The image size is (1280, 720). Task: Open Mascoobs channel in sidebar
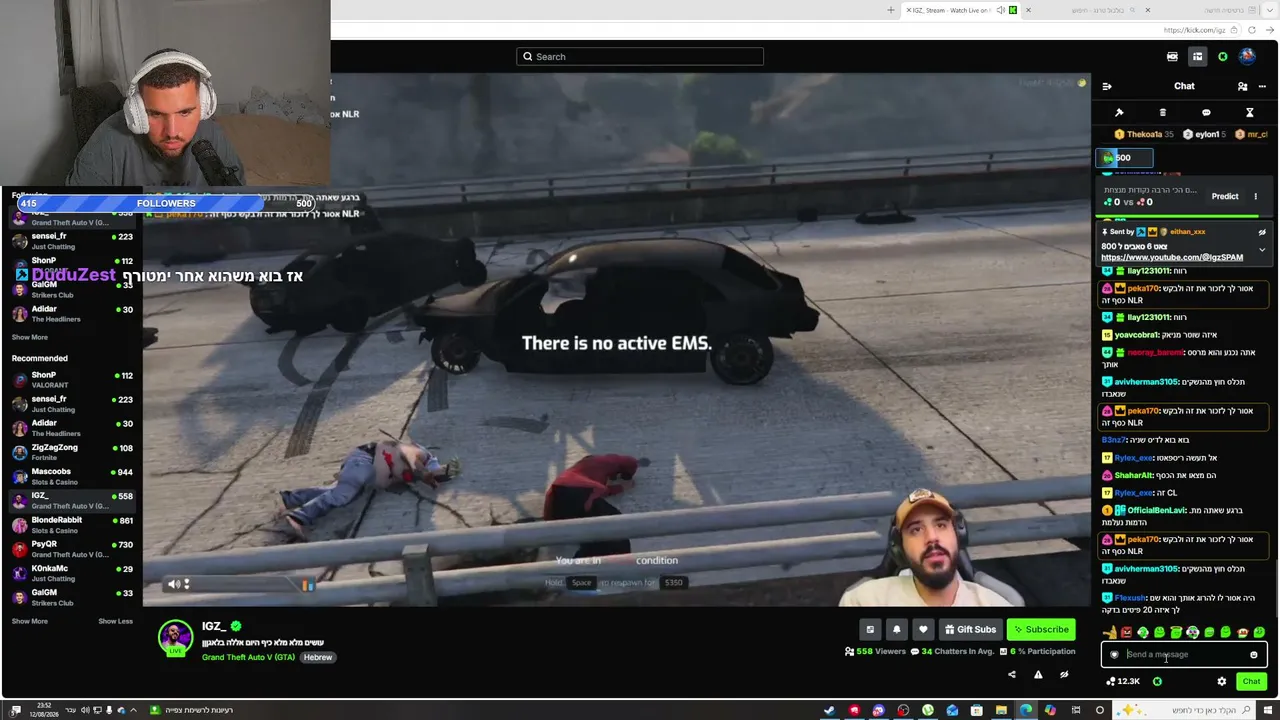pyautogui.click(x=72, y=476)
